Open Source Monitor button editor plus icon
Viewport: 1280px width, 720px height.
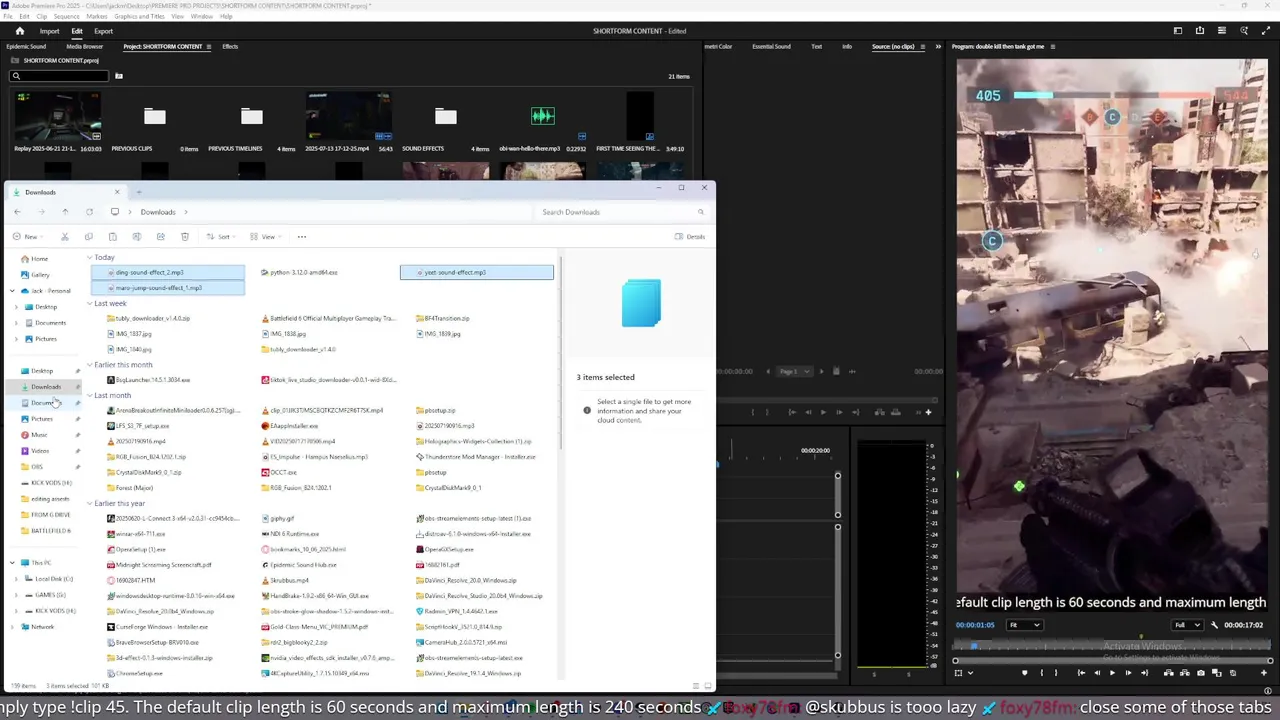[928, 412]
